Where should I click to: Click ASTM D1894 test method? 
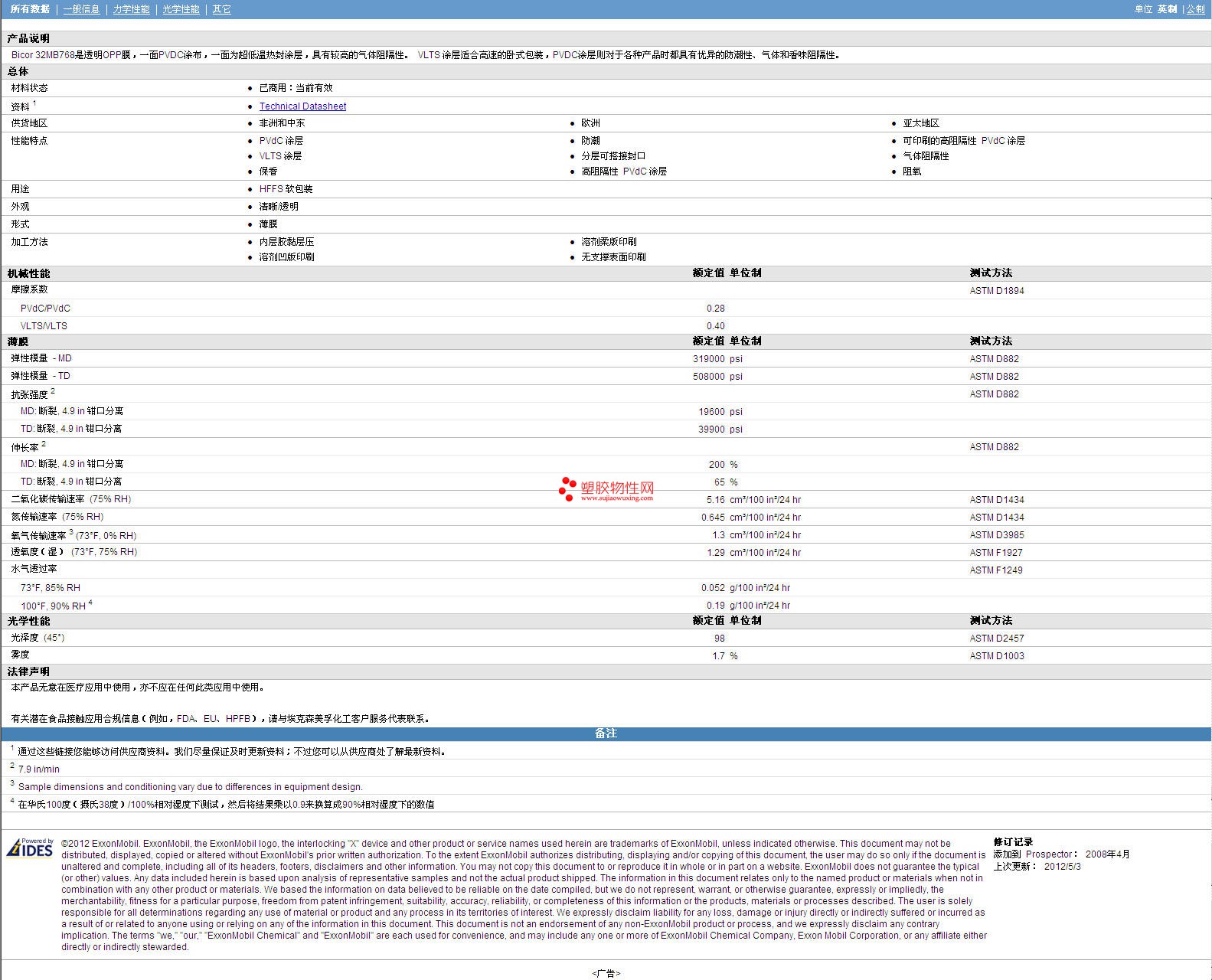click(x=997, y=291)
